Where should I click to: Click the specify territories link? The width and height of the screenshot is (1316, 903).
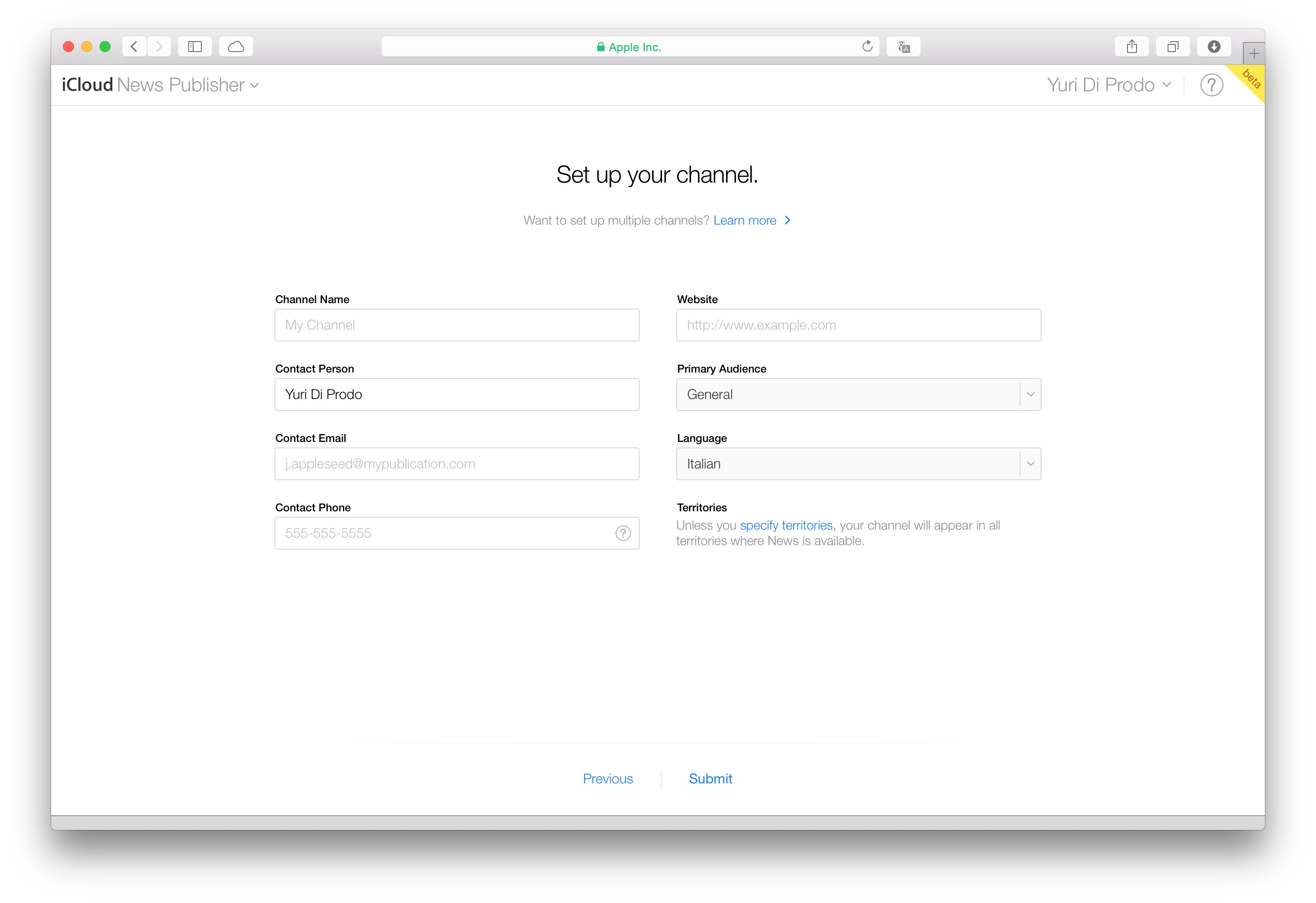tap(786, 525)
